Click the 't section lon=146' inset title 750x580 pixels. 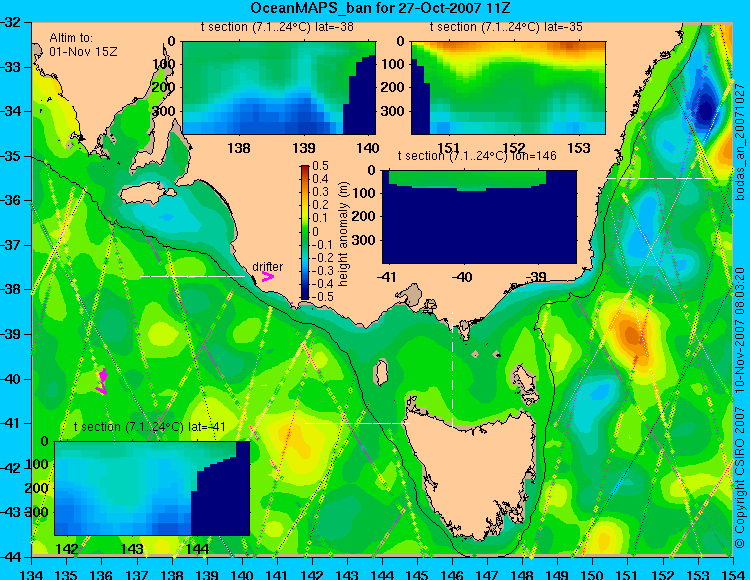(477, 156)
